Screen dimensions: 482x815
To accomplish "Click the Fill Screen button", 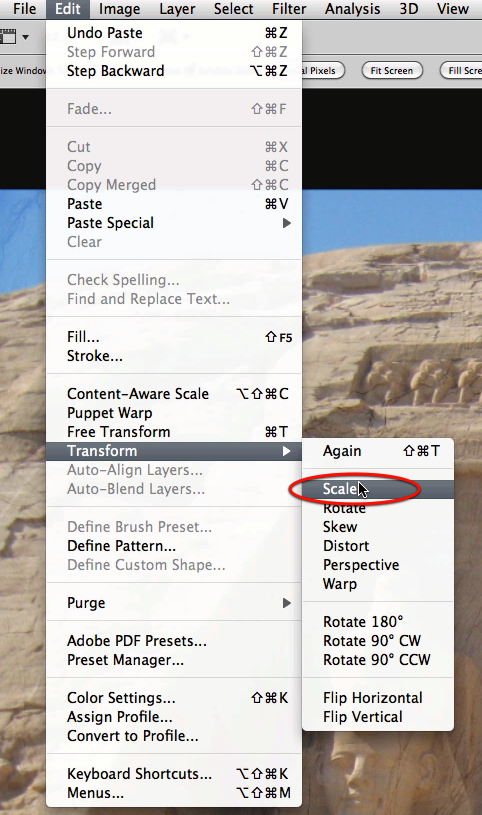I will click(463, 71).
